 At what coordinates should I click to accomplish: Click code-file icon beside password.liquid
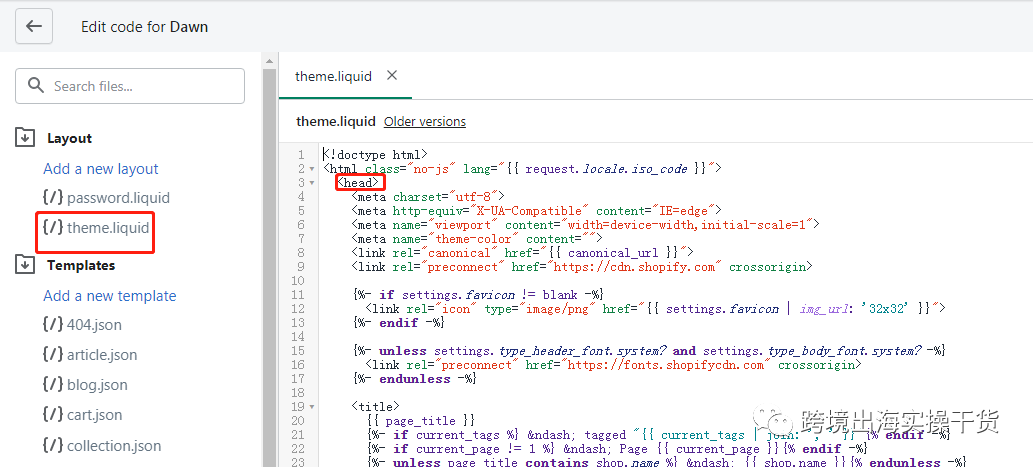53,197
